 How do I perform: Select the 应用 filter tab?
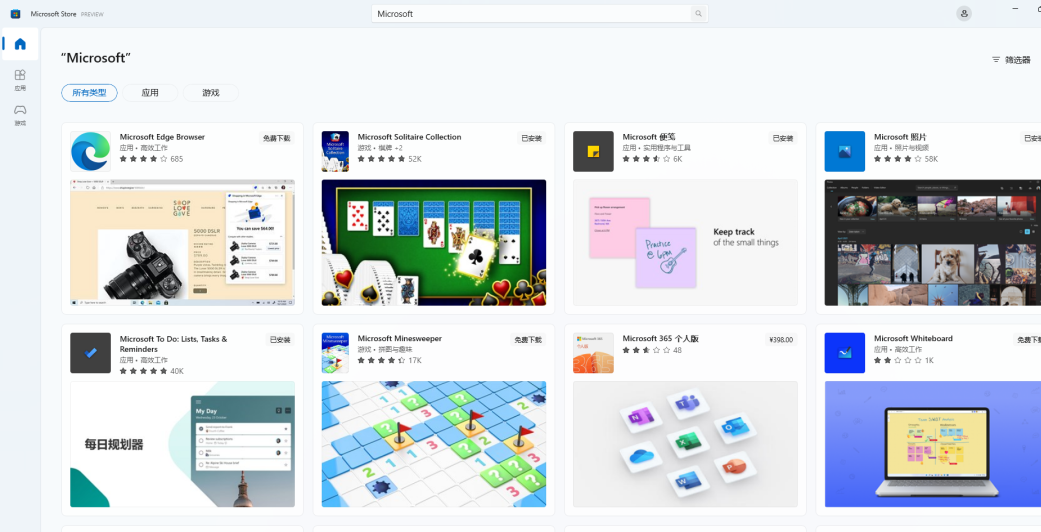tap(150, 93)
